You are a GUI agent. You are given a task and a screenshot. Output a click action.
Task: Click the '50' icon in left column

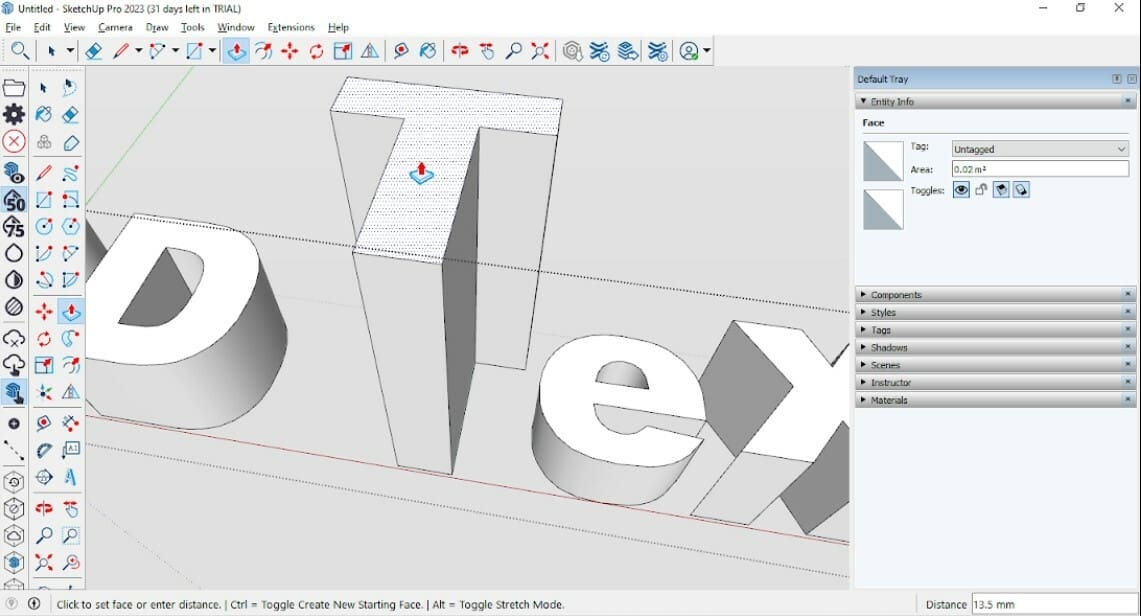[14, 199]
